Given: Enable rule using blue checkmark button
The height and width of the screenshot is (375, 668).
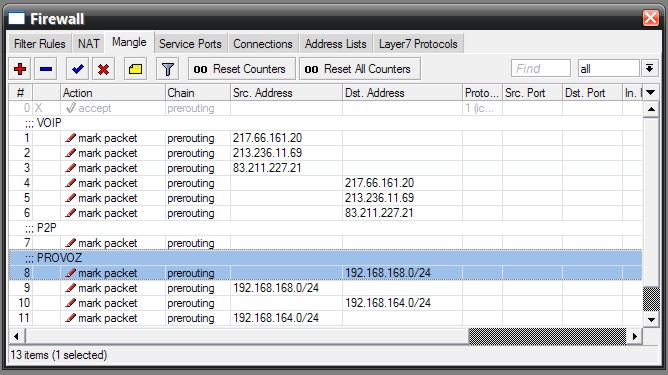Looking at the screenshot, I should [78, 69].
